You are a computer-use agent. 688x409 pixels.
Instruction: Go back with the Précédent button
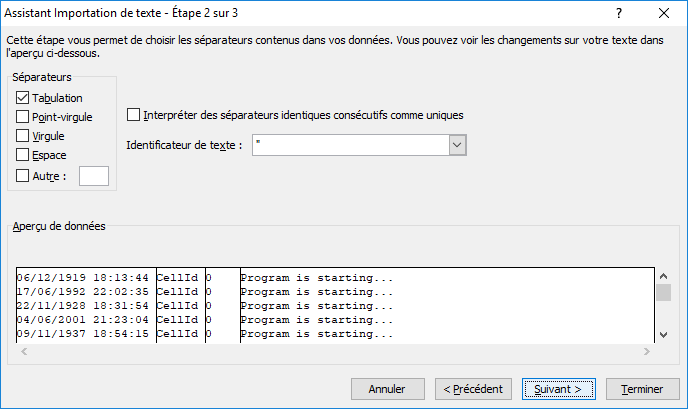pos(475,388)
